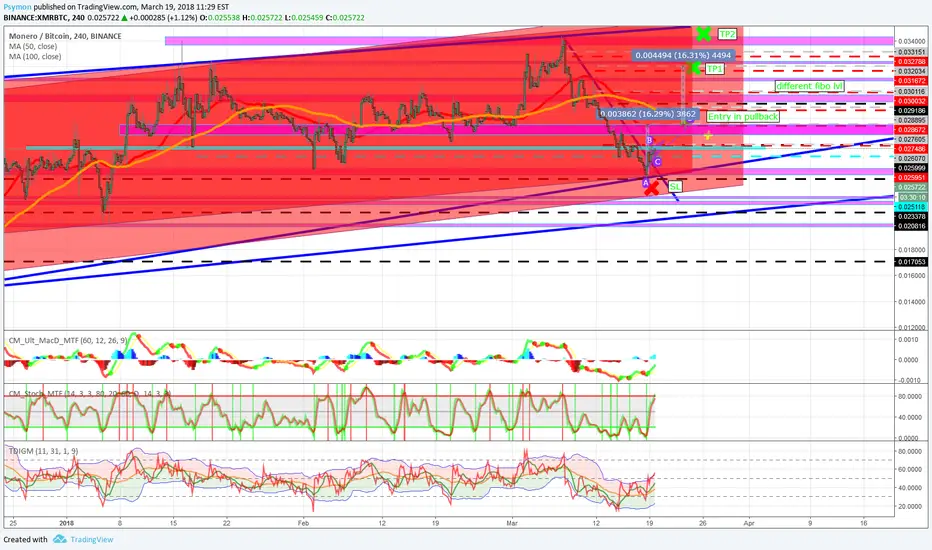The width and height of the screenshot is (932, 550).
Task: Select the SL label box
Action: click(675, 187)
